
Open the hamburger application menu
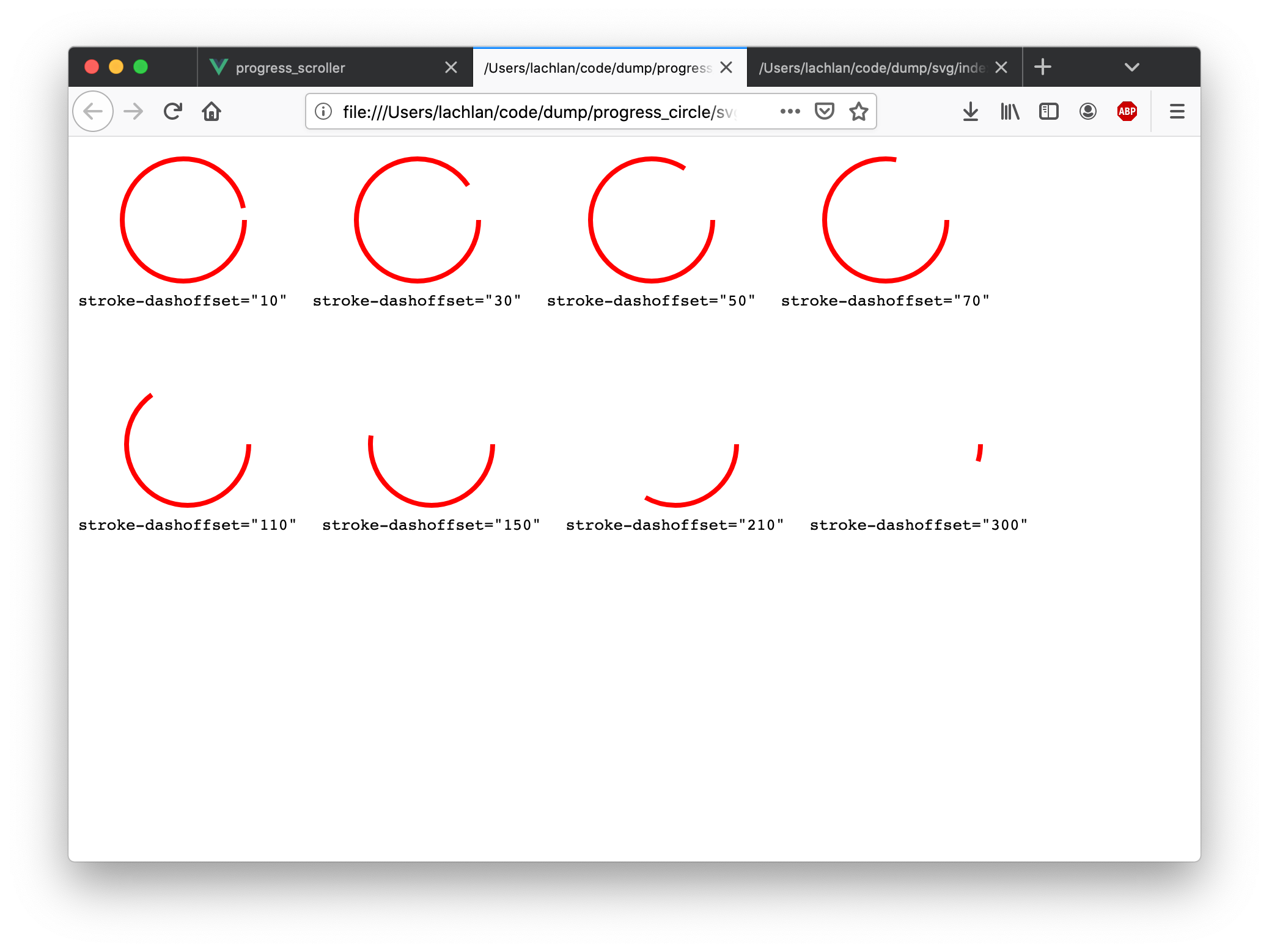[x=1177, y=111]
